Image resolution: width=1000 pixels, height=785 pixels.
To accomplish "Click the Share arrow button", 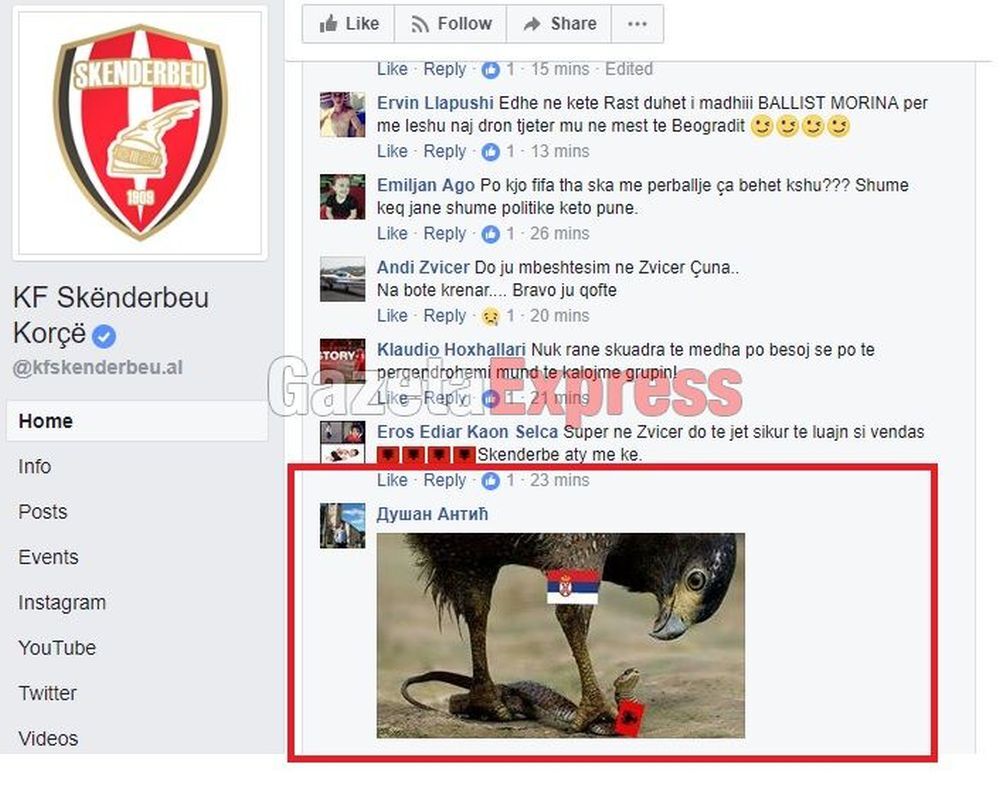I will tap(559, 24).
